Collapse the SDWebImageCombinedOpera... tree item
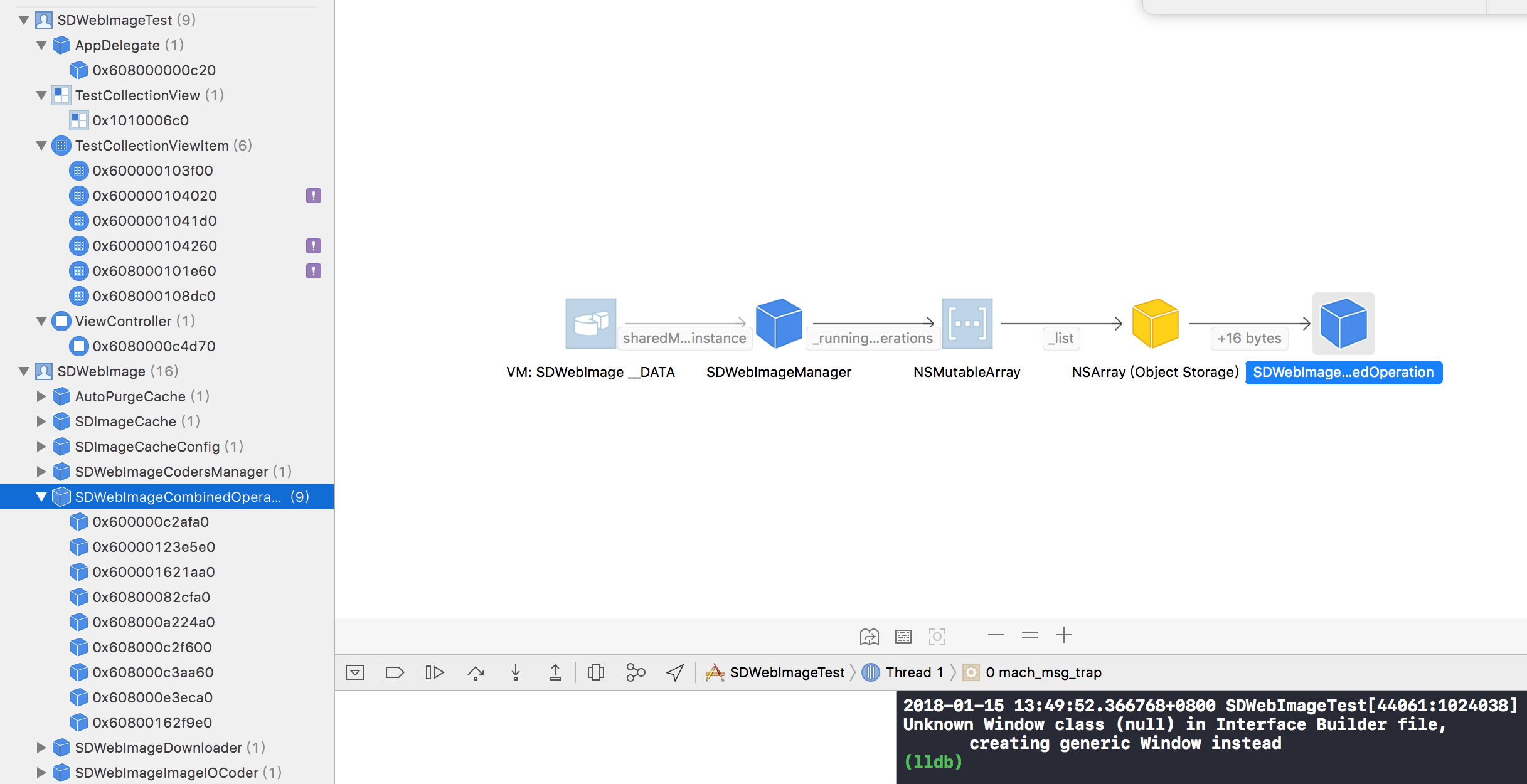The width and height of the screenshot is (1527, 784). pos(41,497)
